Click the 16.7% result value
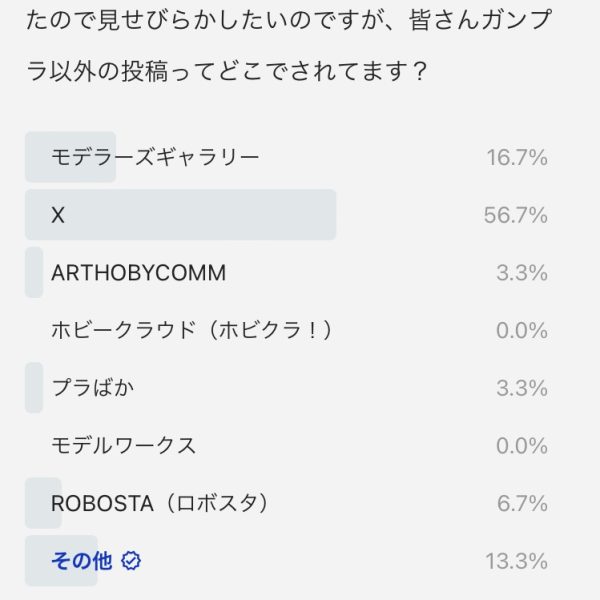600x600 pixels. pos(516,157)
